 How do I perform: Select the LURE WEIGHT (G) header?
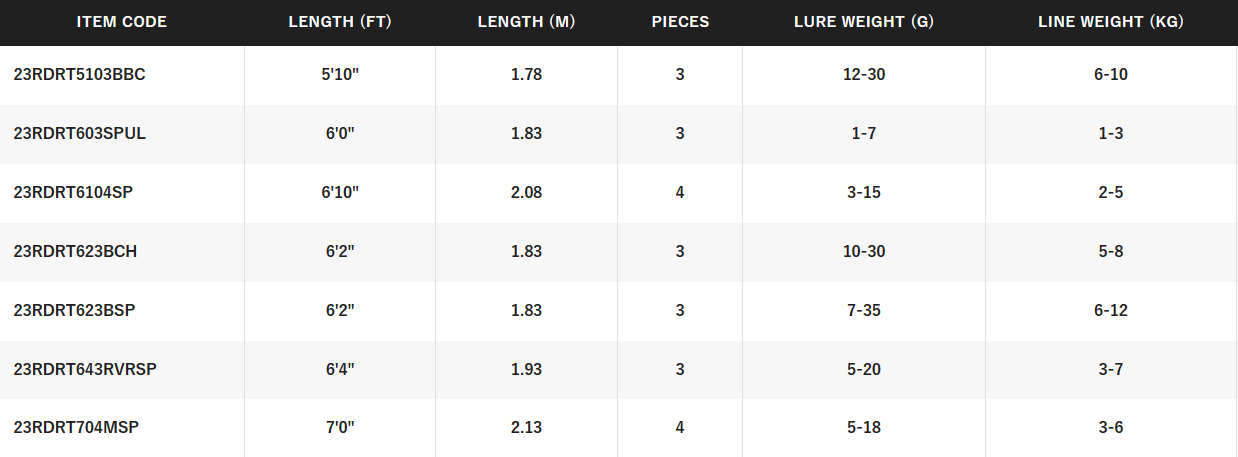pos(864,22)
